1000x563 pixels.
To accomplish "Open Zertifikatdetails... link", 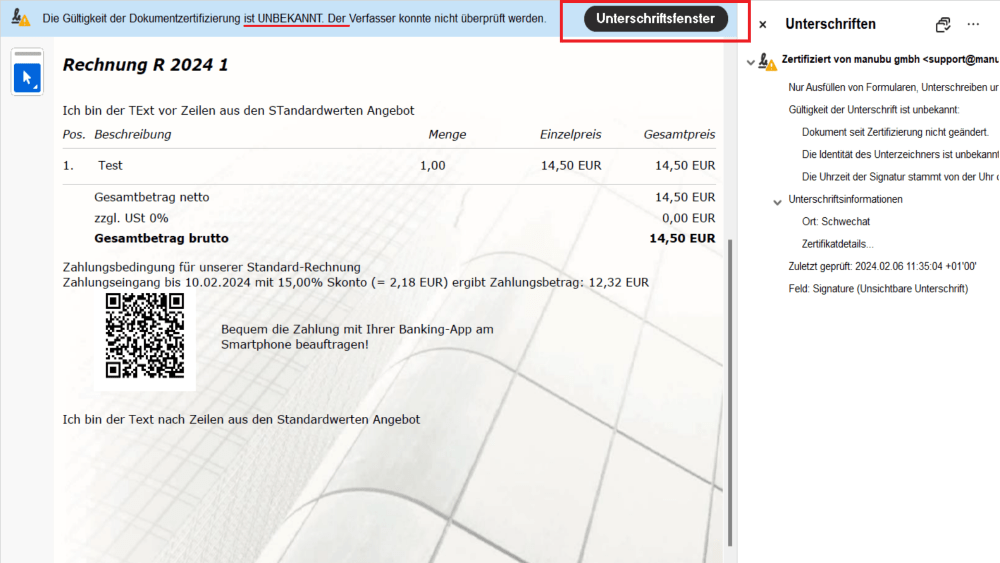I will coord(837,244).
